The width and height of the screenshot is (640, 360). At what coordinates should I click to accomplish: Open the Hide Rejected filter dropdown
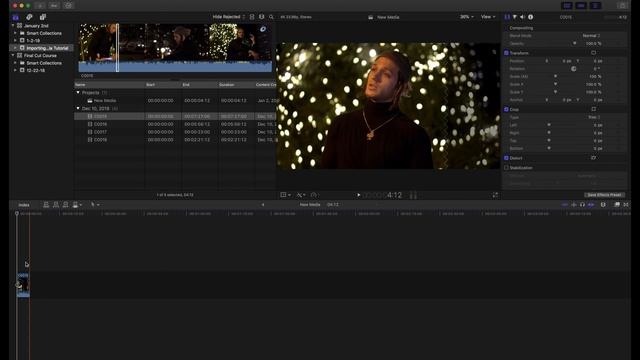pos(229,17)
